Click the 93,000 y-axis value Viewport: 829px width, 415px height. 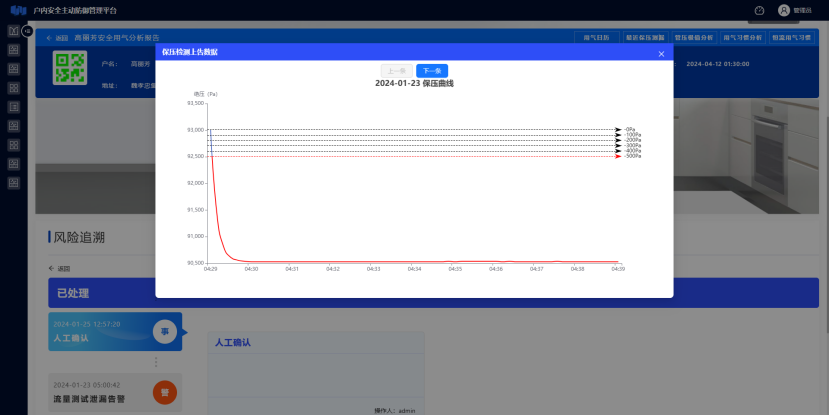196,130
